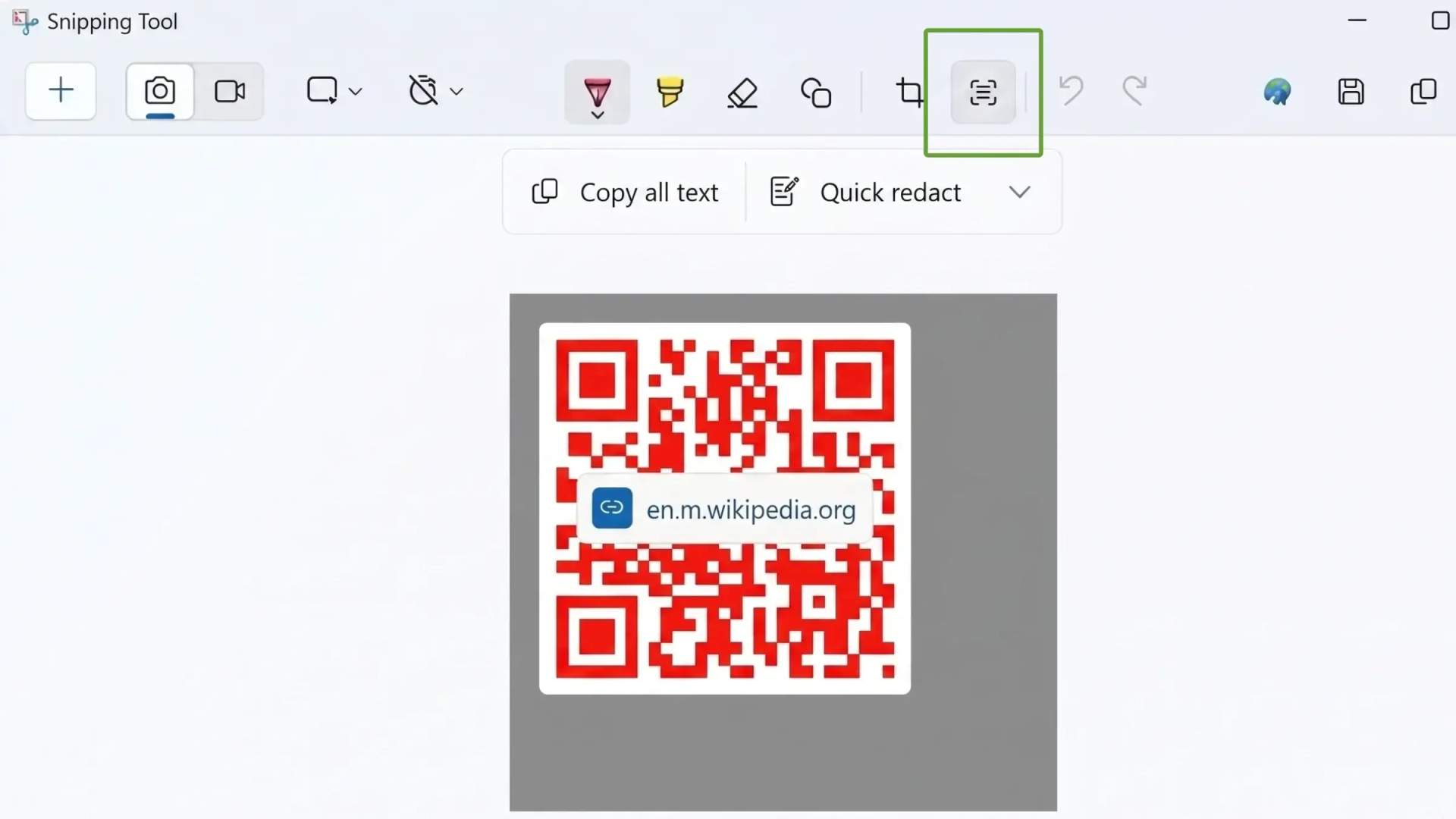Click the Snipping Tool app icon
Viewport: 1456px width, 819px height.
point(25,21)
